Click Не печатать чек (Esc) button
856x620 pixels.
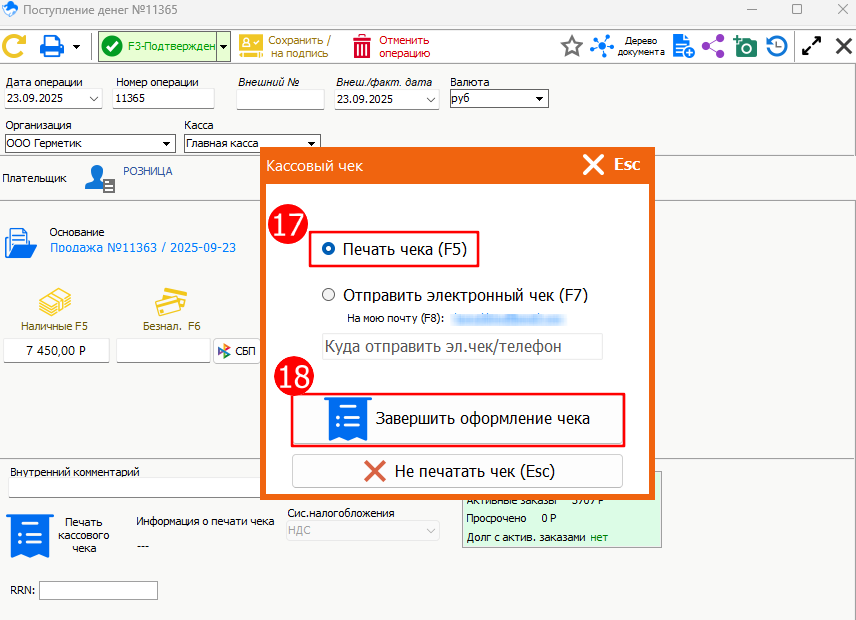pos(457,471)
